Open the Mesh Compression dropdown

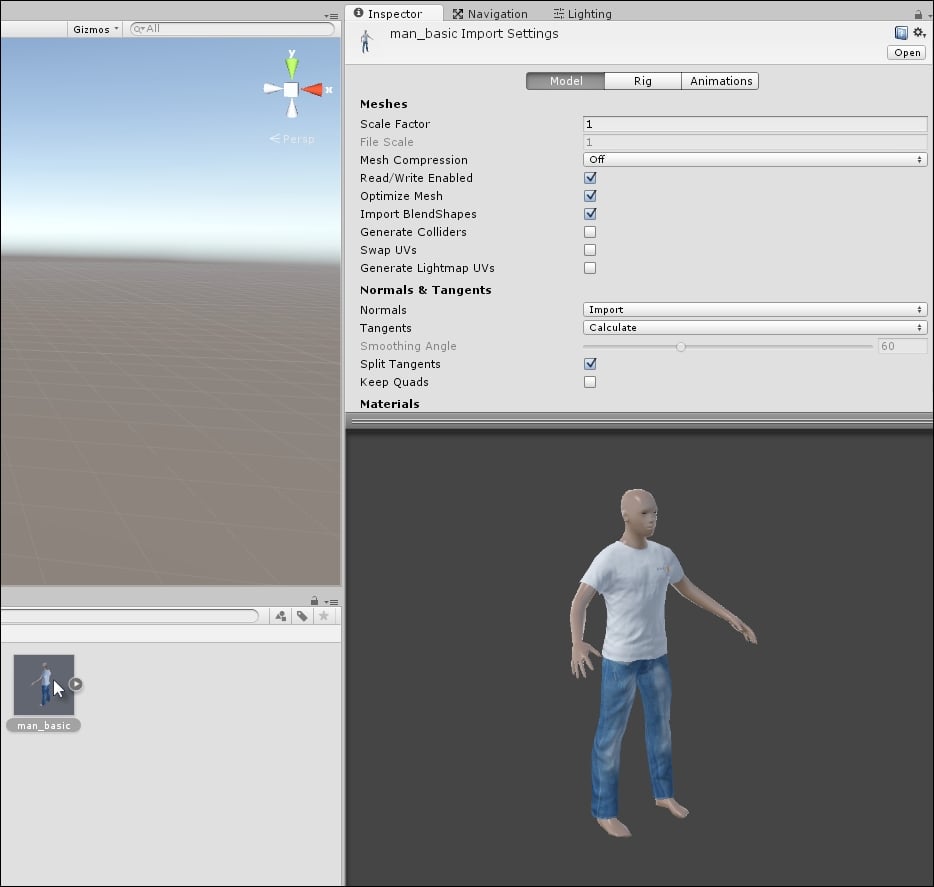(754, 159)
